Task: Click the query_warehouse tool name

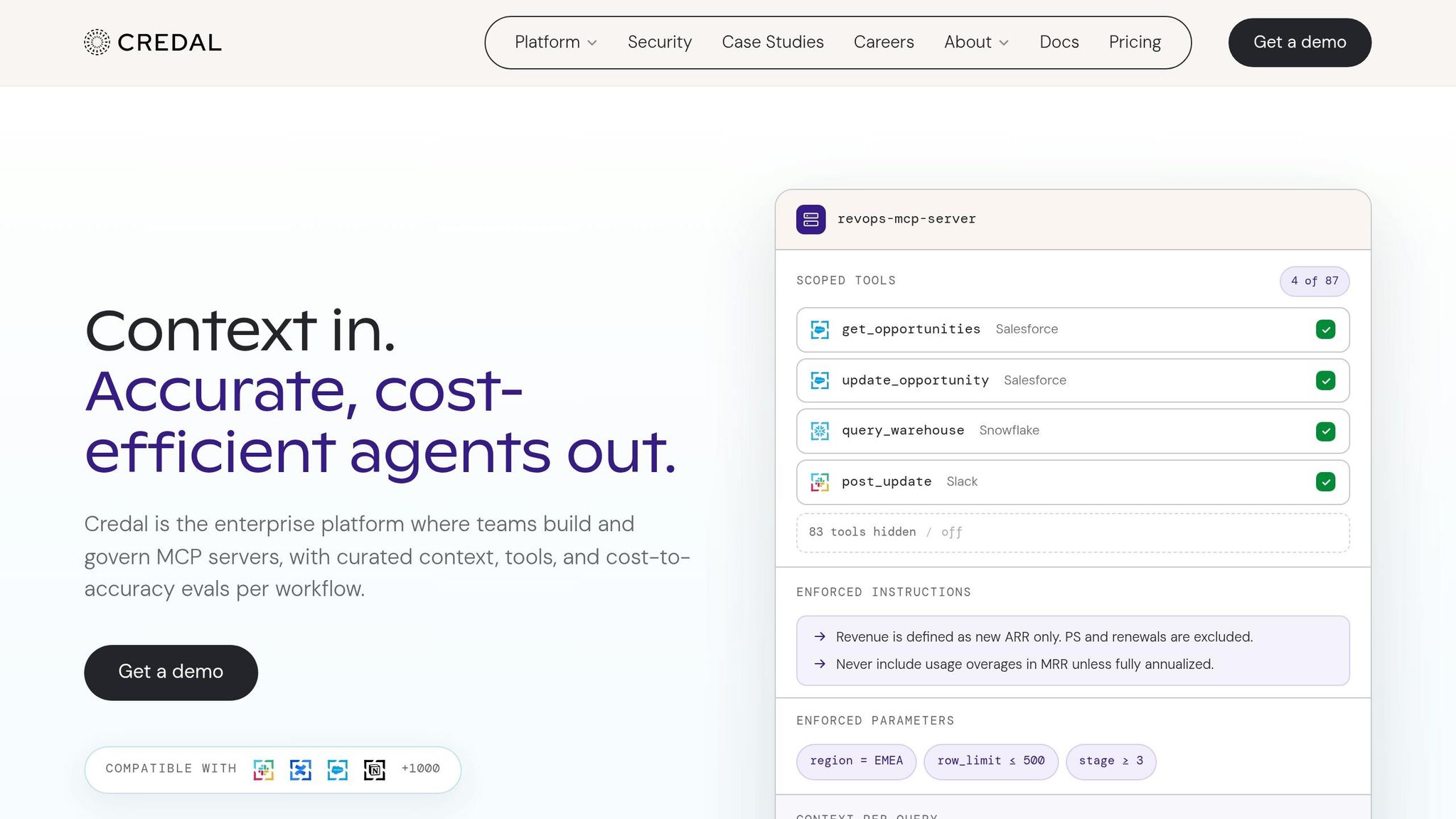Action: tap(903, 430)
